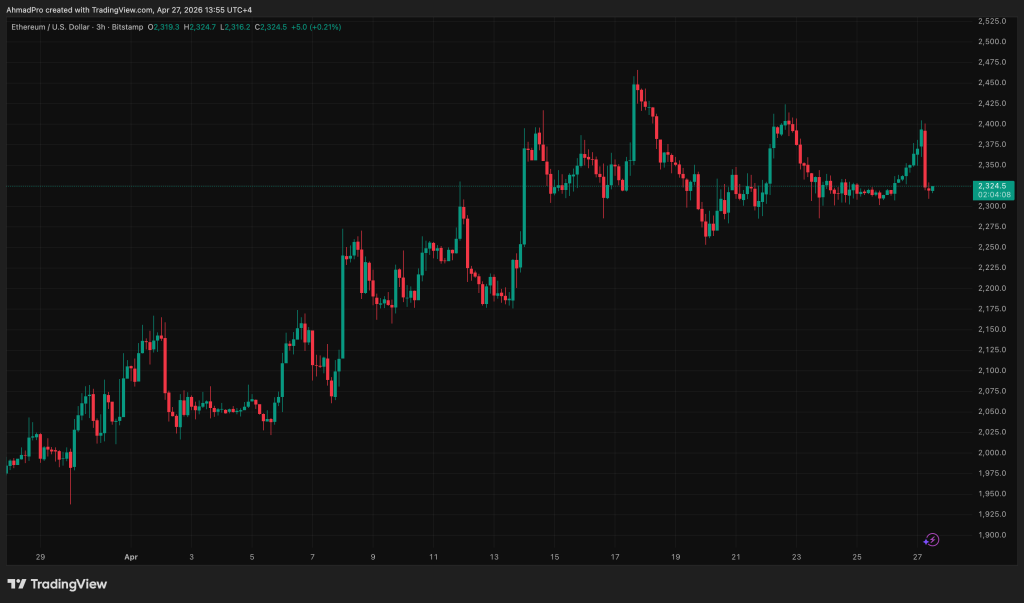
Task: Click the last candle at the chart's right edge
Action: (x=932, y=188)
